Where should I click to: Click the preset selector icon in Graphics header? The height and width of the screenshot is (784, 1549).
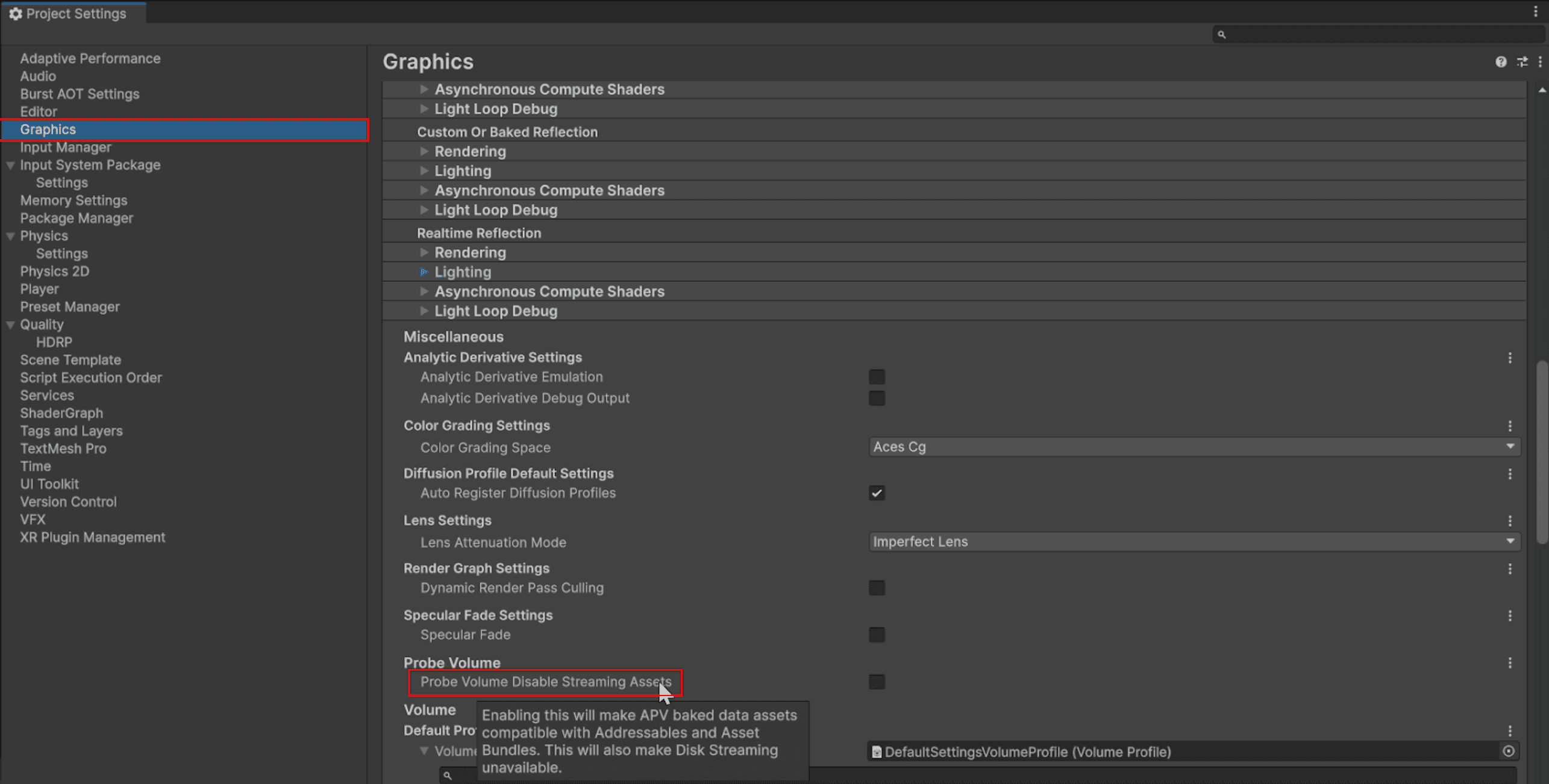tap(1522, 62)
